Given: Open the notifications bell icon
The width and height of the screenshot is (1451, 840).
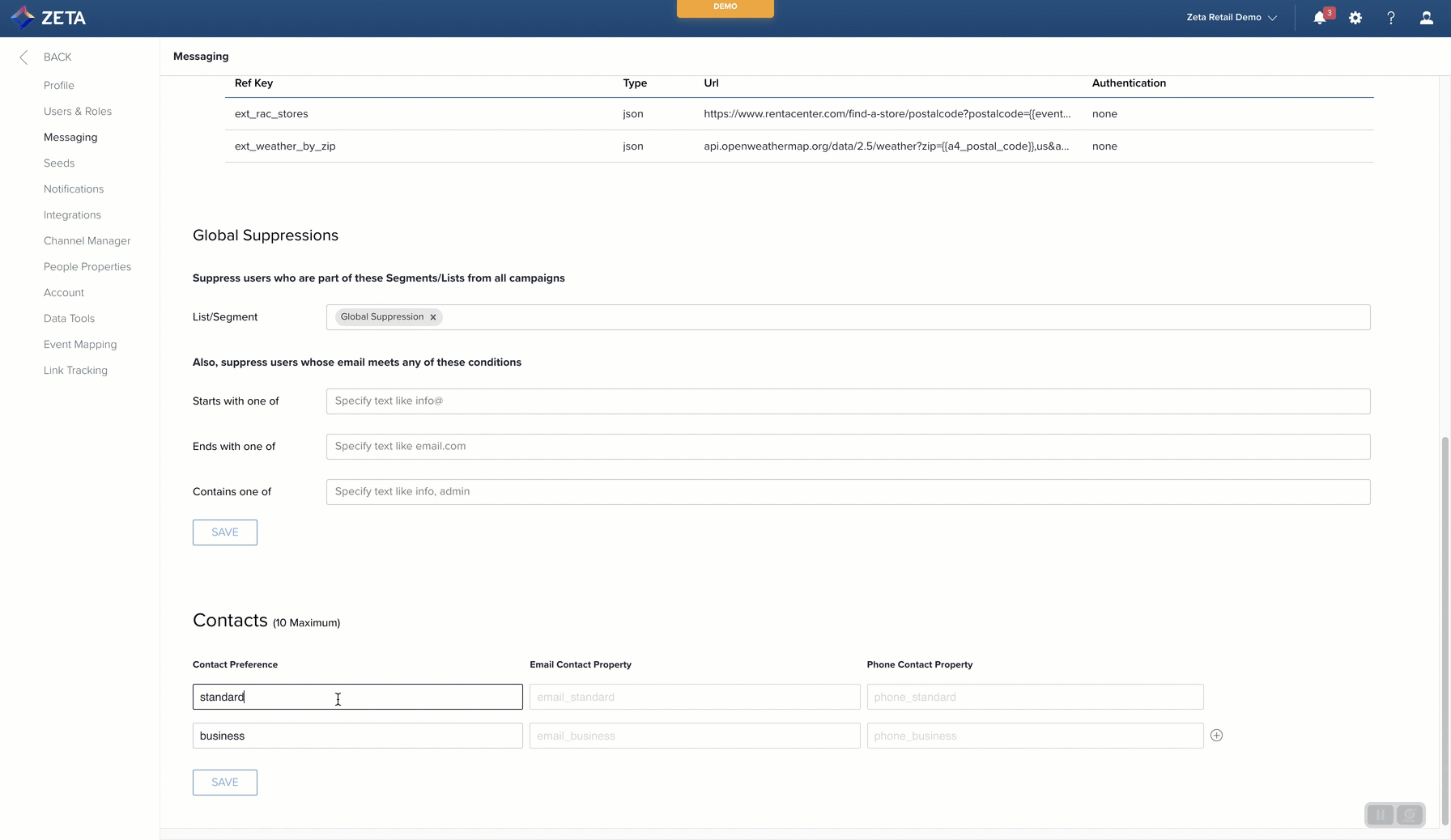Looking at the screenshot, I should pyautogui.click(x=1319, y=18).
